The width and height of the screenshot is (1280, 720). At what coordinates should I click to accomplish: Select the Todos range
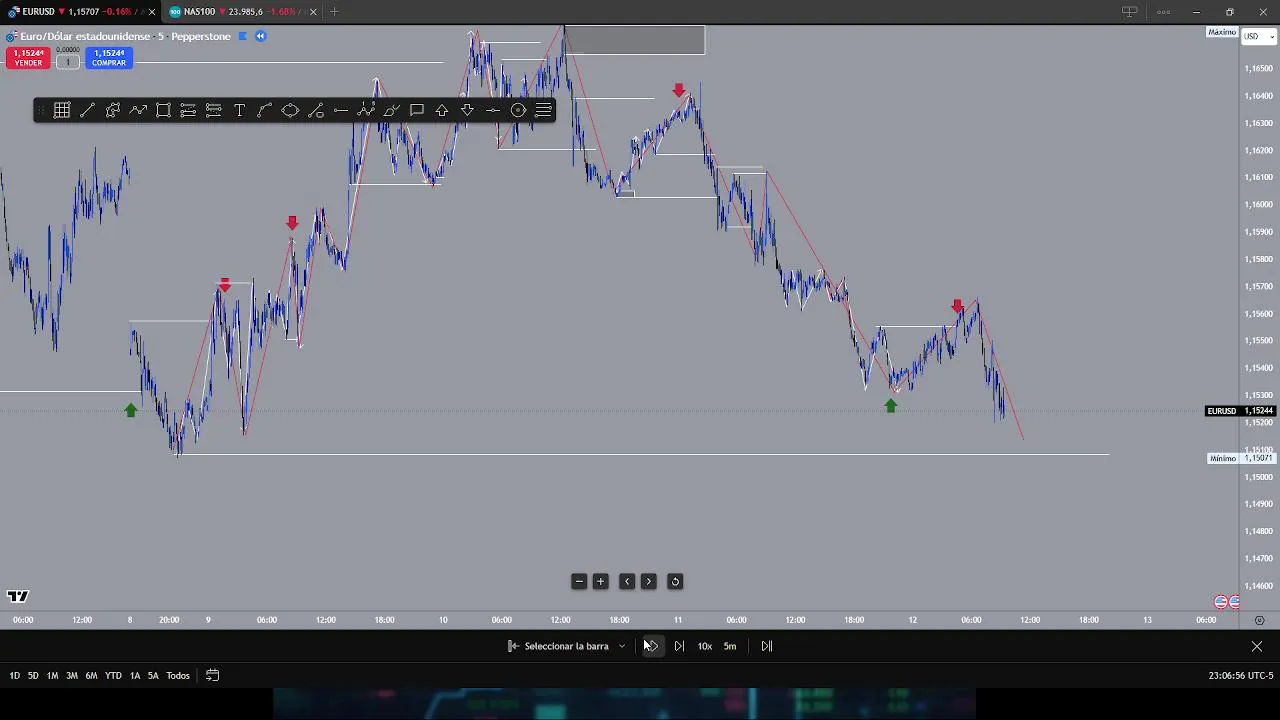click(x=178, y=676)
